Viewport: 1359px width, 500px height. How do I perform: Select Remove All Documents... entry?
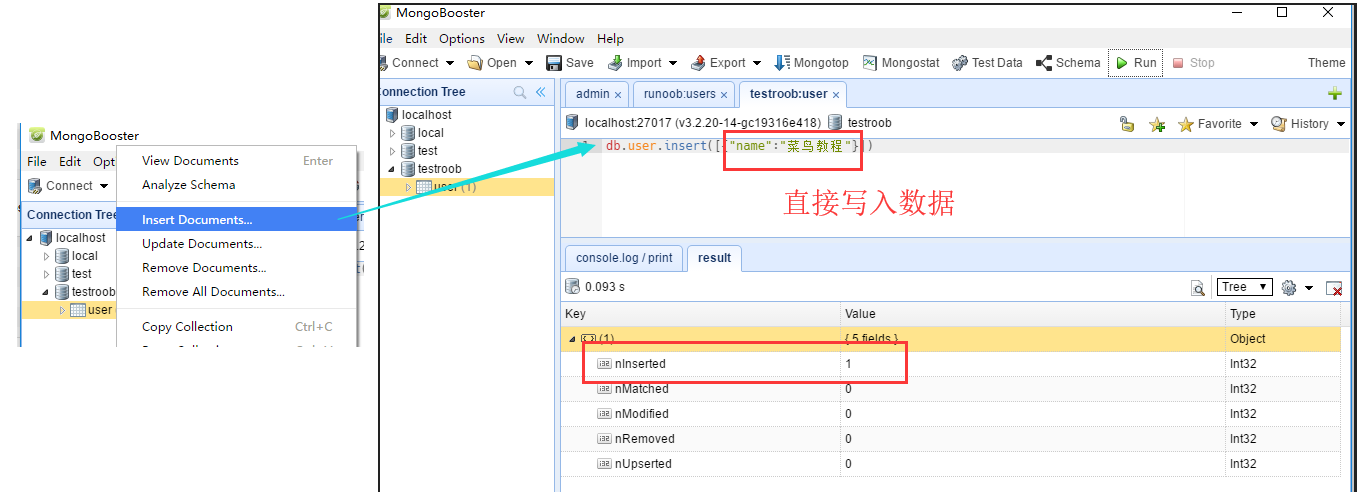coord(237,291)
